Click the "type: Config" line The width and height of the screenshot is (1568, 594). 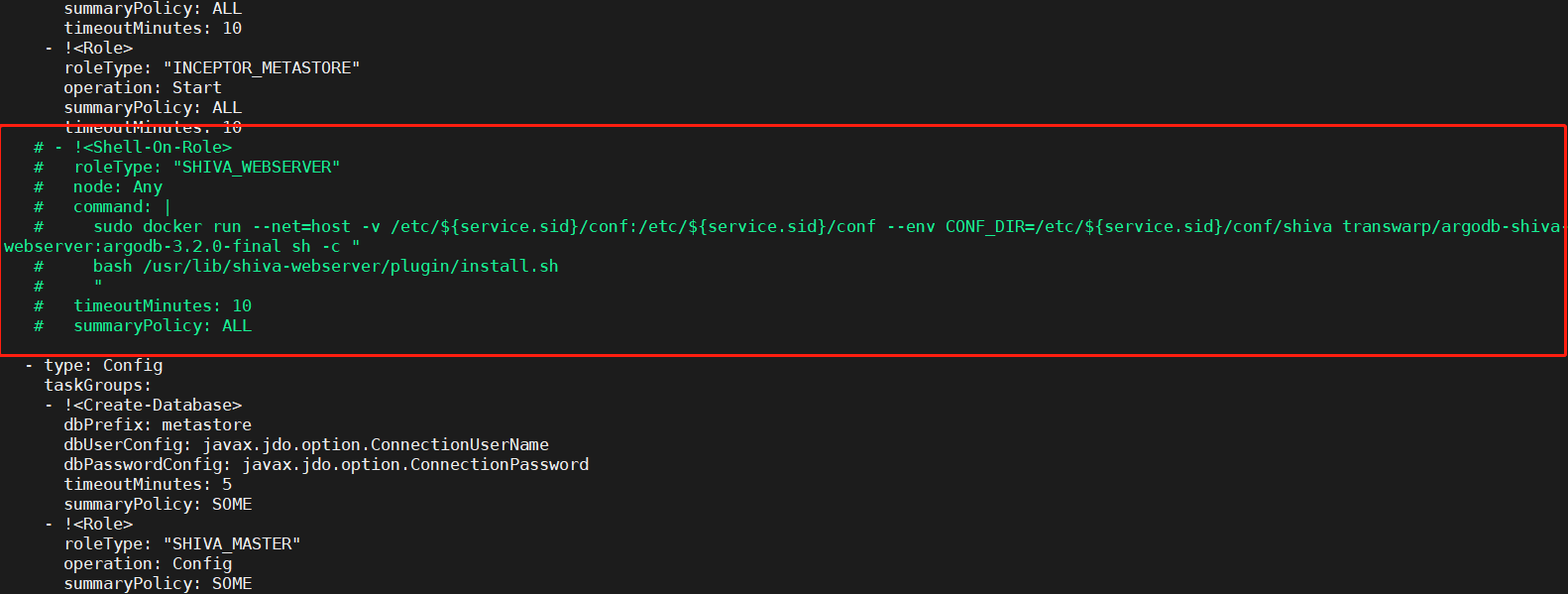pos(103,365)
